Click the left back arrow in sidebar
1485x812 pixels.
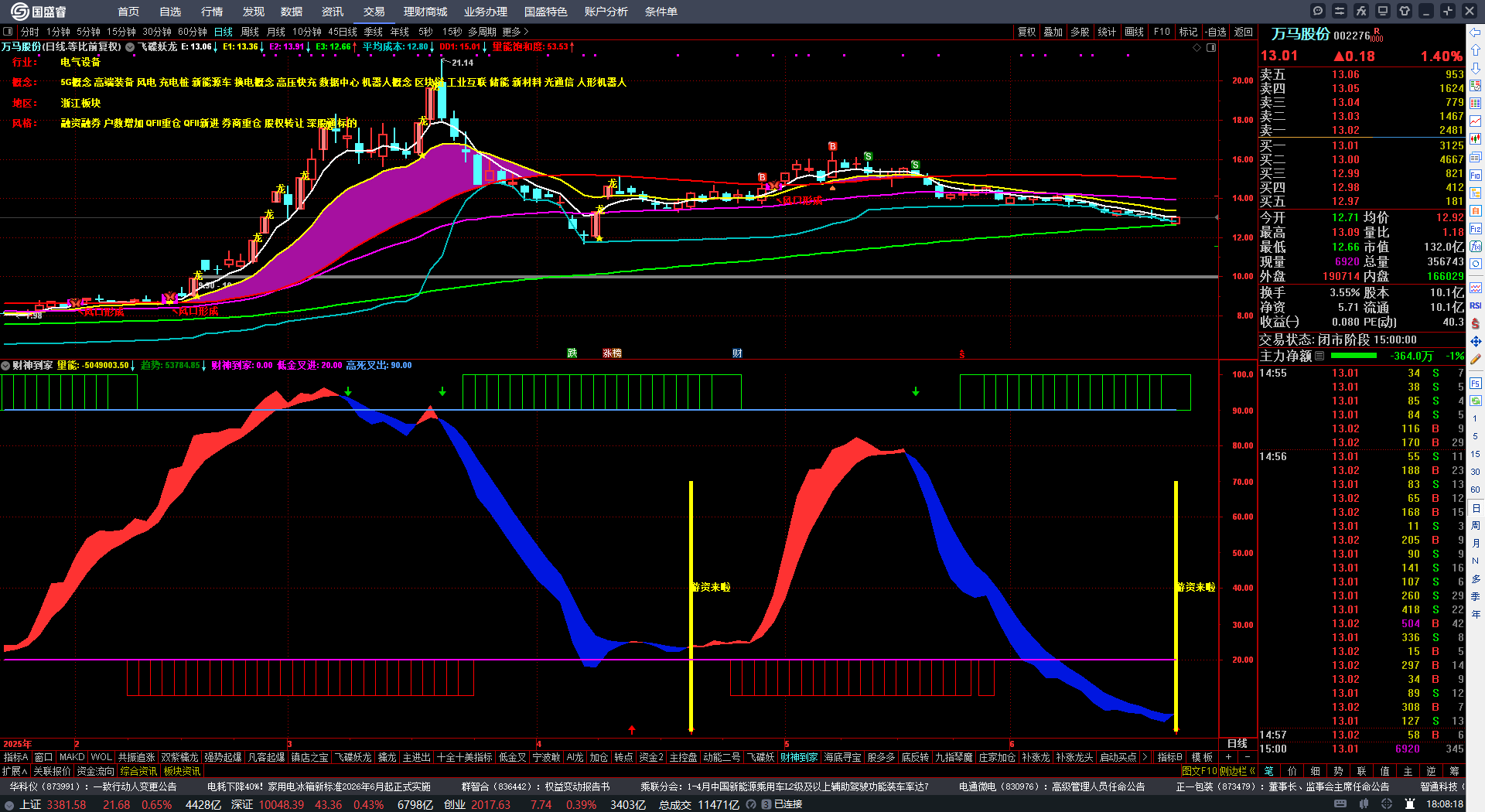pyautogui.click(x=1476, y=32)
